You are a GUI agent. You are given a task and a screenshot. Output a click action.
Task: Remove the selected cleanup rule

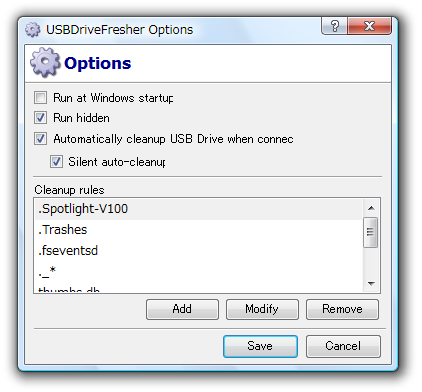tap(342, 309)
